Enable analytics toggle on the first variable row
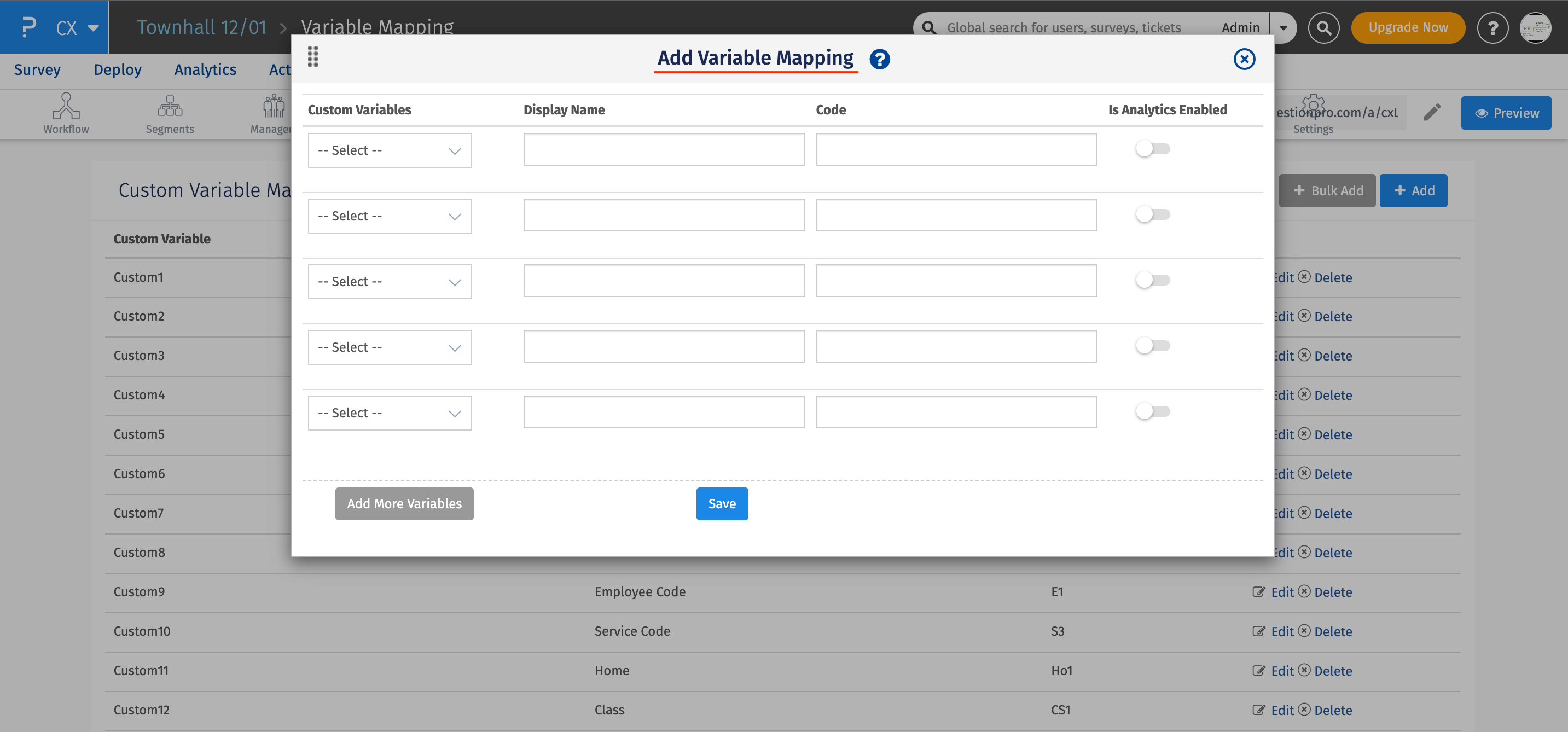This screenshot has height=732, width=1568. pyautogui.click(x=1152, y=148)
